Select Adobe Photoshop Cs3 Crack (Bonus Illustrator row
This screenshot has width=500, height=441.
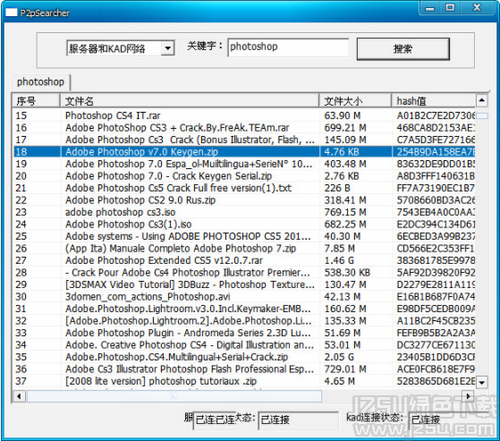click(x=244, y=140)
